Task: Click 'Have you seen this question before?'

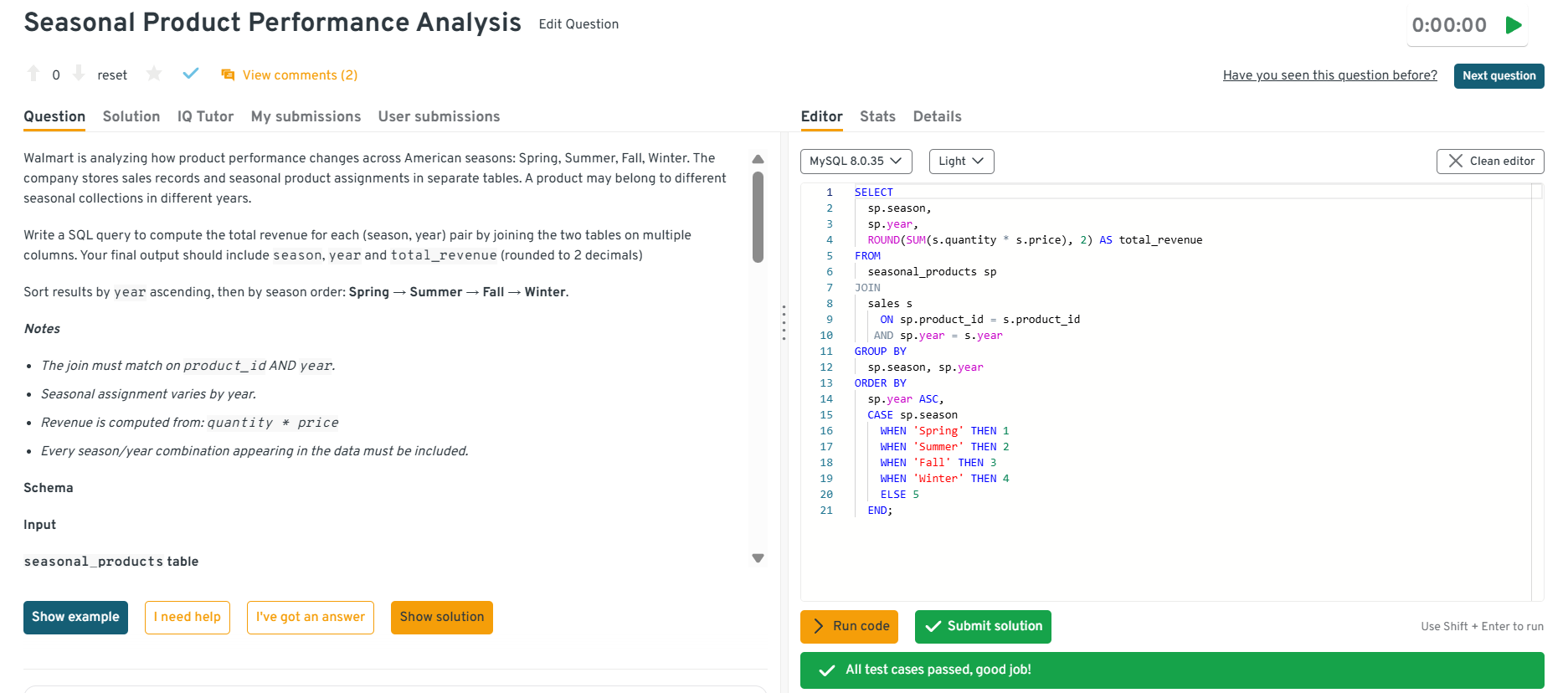Action: coord(1329,75)
